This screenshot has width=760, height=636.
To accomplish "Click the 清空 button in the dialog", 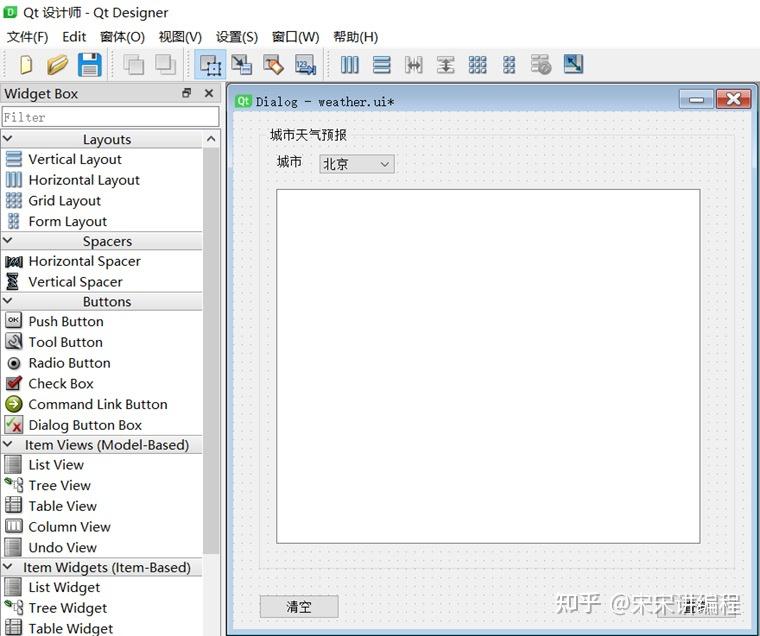I will click(x=299, y=606).
